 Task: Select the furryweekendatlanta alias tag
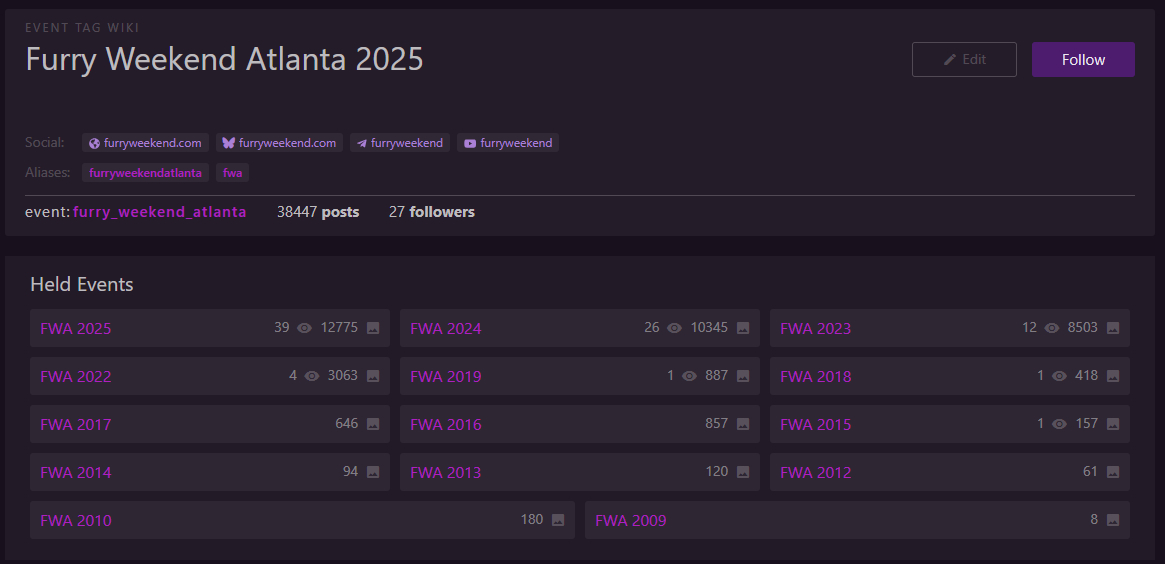(x=145, y=173)
